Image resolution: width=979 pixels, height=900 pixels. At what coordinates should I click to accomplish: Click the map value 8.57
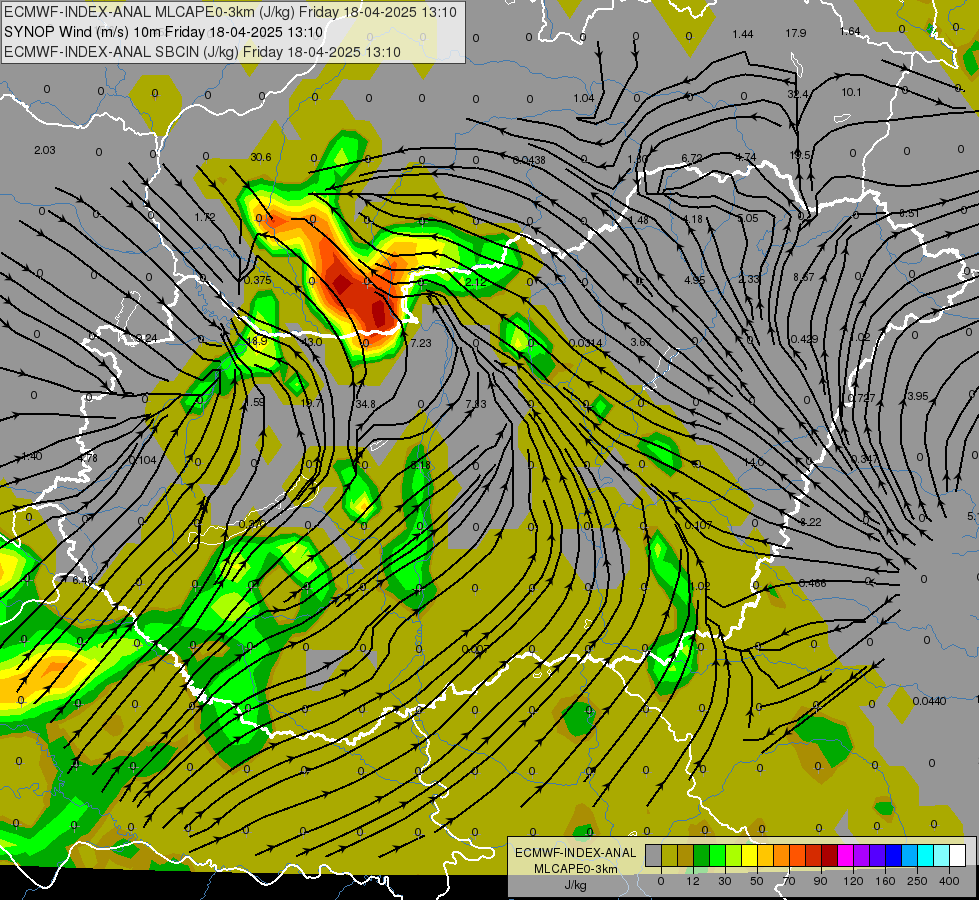point(804,277)
